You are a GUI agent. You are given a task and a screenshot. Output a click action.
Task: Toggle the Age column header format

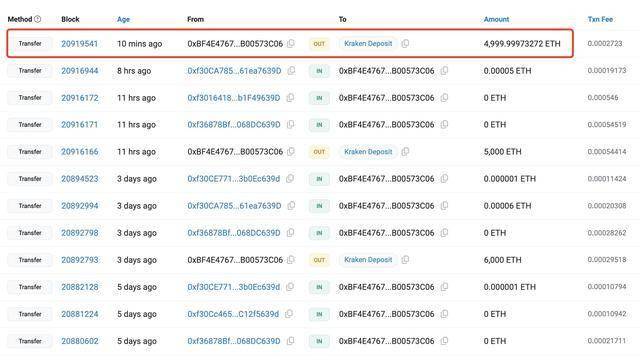[123, 19]
